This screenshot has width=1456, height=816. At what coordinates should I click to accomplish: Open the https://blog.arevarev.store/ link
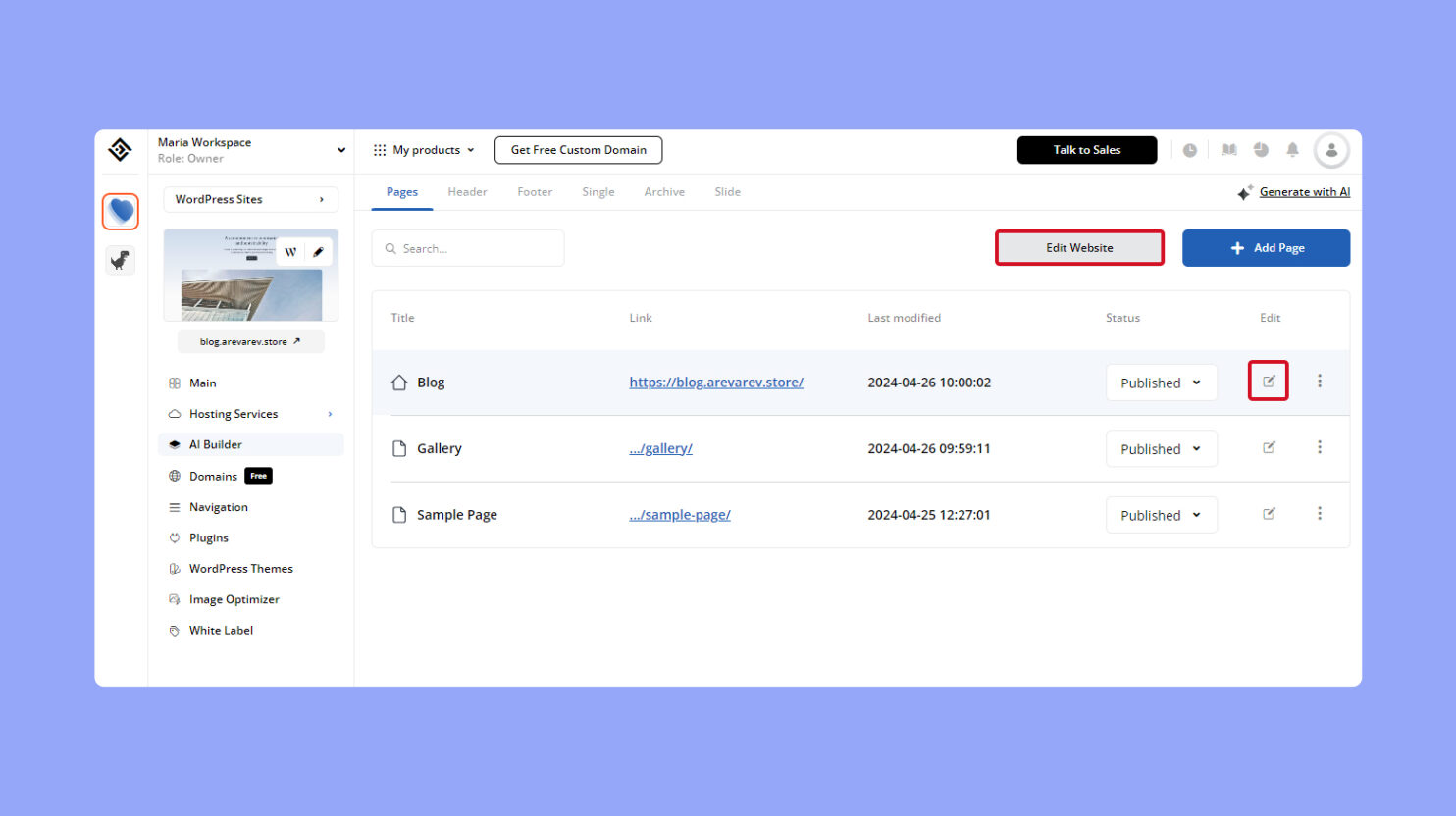(716, 382)
